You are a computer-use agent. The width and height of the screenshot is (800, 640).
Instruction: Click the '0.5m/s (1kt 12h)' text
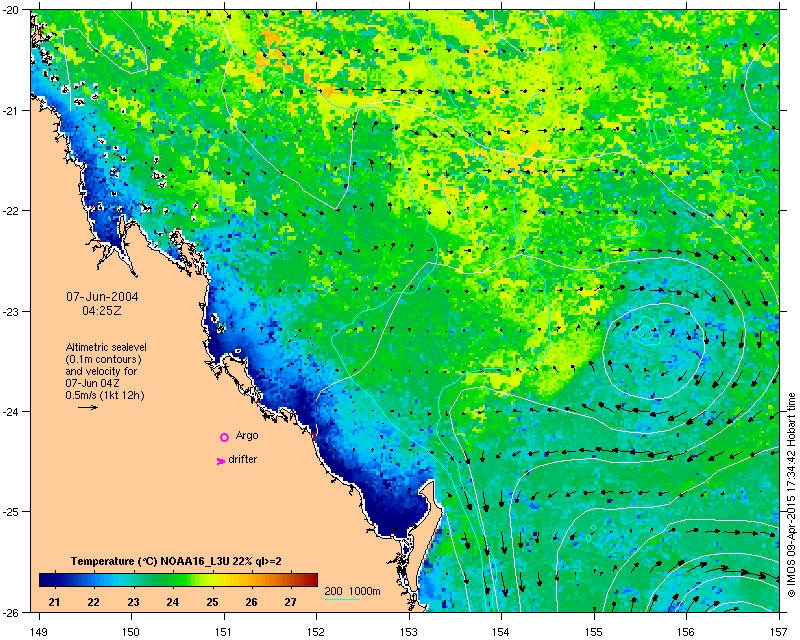(105, 395)
